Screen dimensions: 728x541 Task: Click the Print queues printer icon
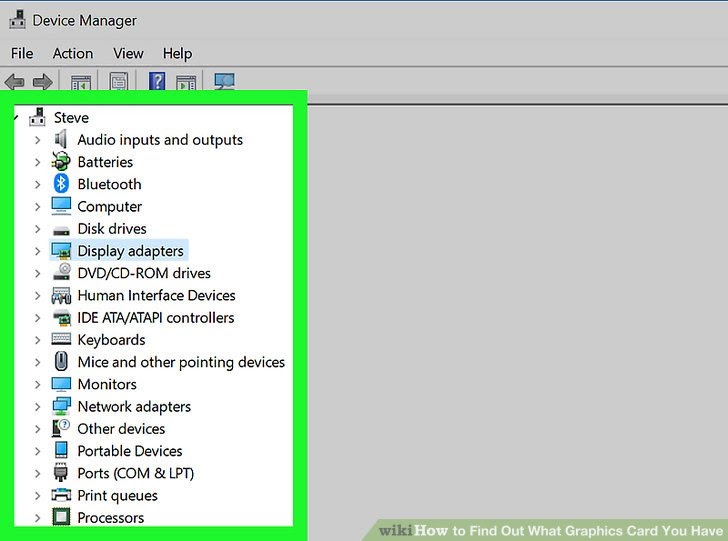coord(61,495)
